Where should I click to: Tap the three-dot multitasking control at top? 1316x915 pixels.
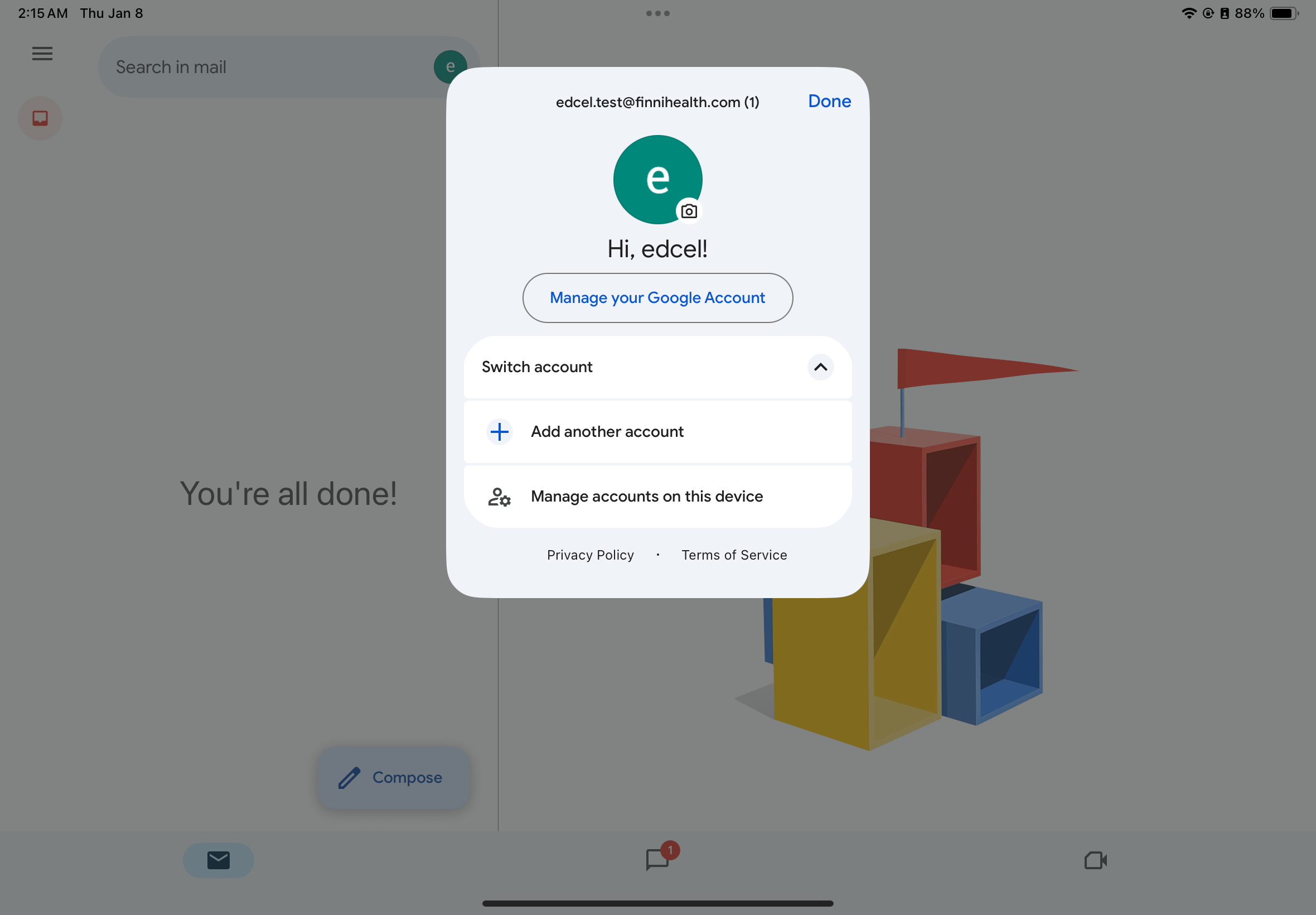click(x=657, y=13)
